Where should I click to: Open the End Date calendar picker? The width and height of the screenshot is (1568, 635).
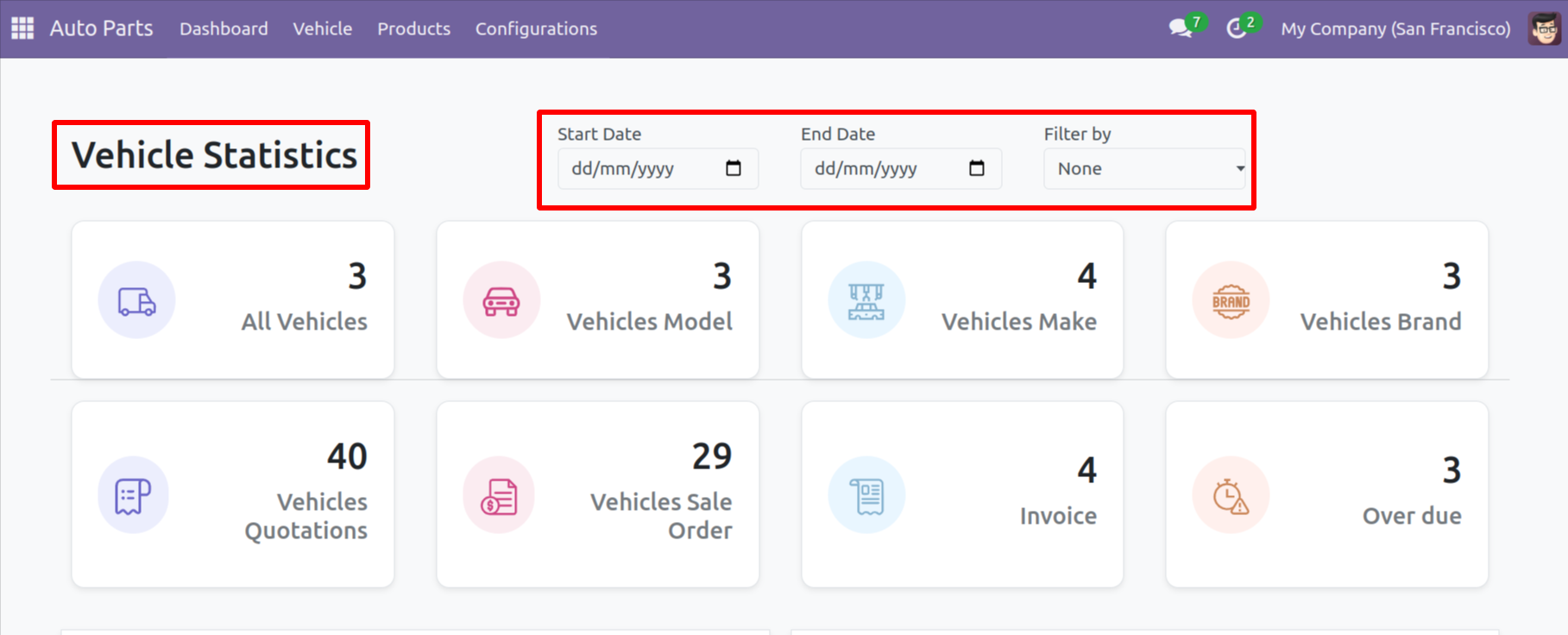point(977,168)
